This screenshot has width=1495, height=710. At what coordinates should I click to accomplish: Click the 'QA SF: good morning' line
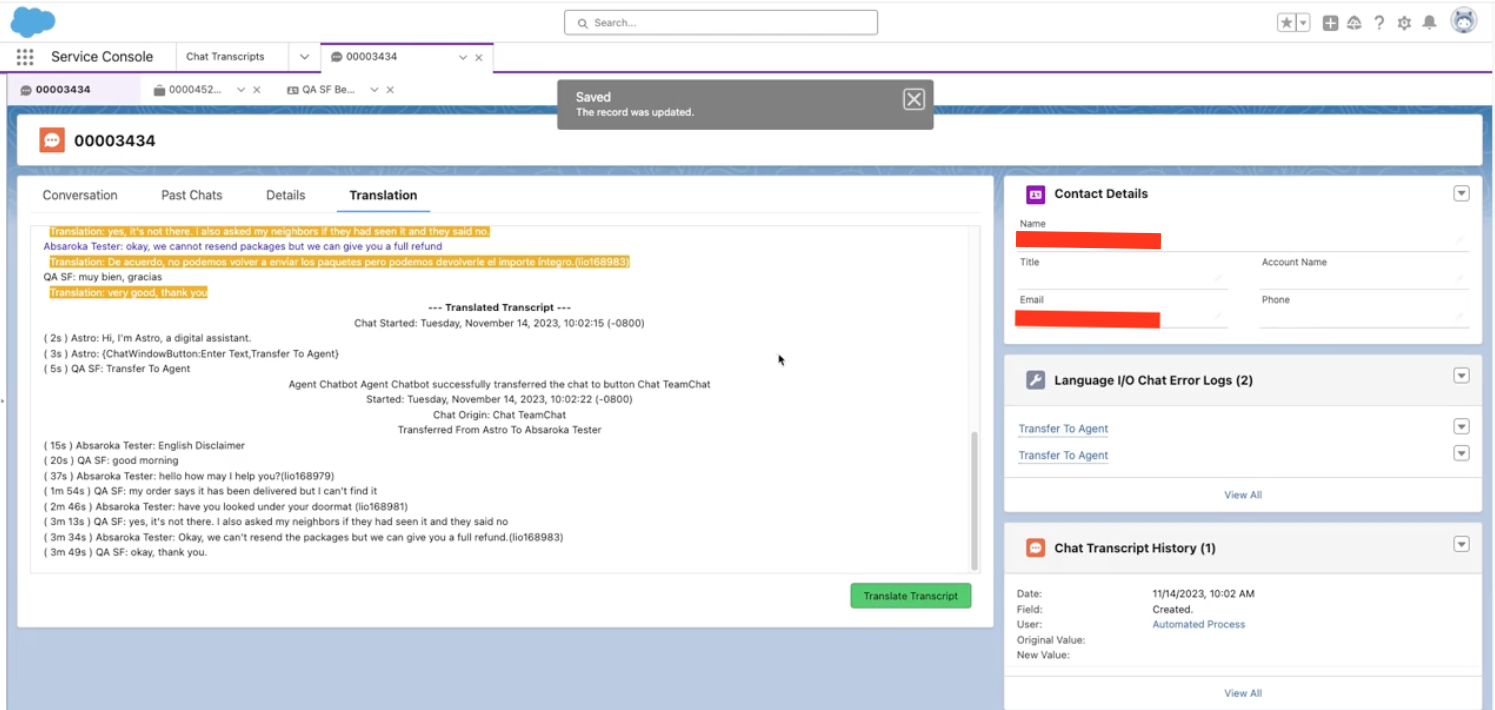[x=111, y=461]
